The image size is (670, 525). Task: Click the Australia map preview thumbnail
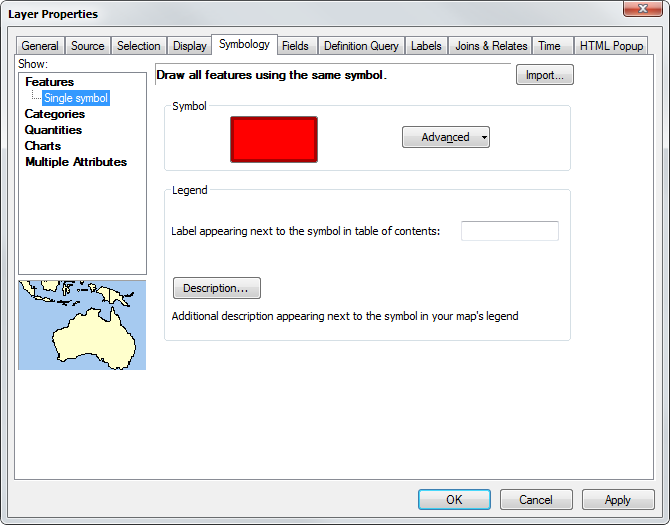(x=82, y=325)
